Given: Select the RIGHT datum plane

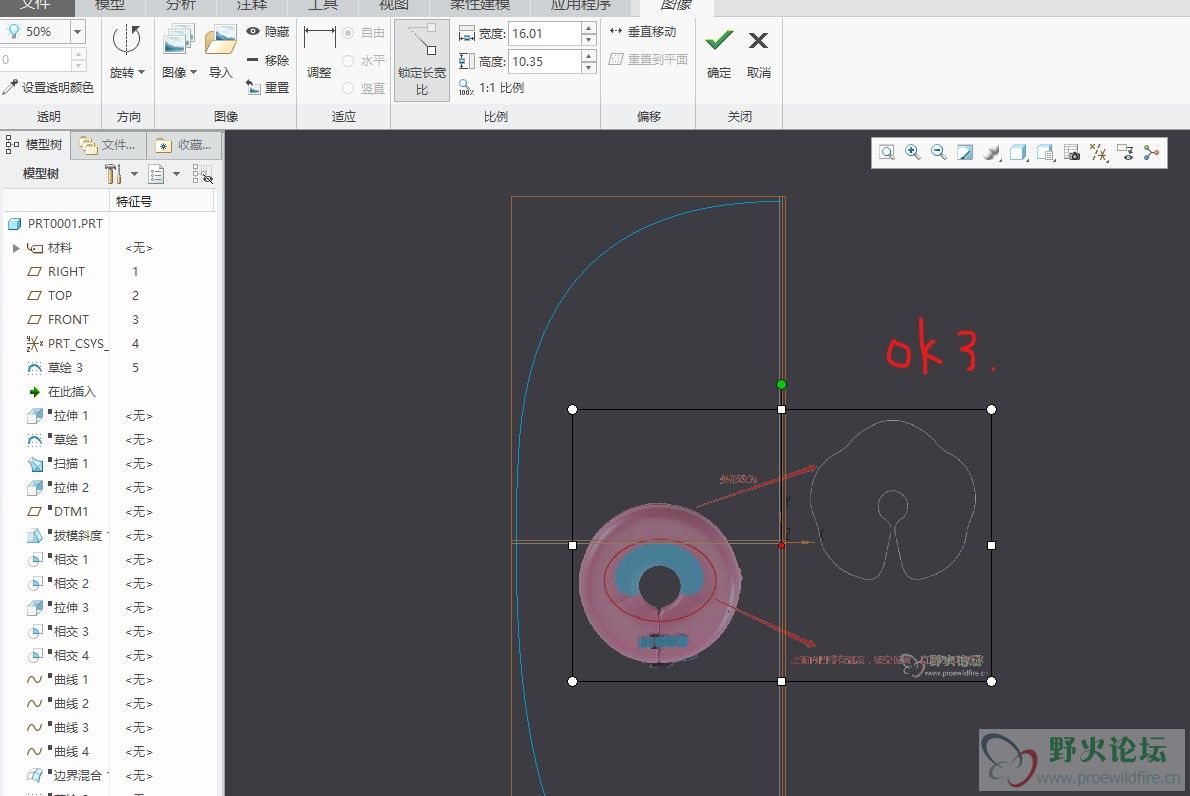Looking at the screenshot, I should [x=66, y=272].
